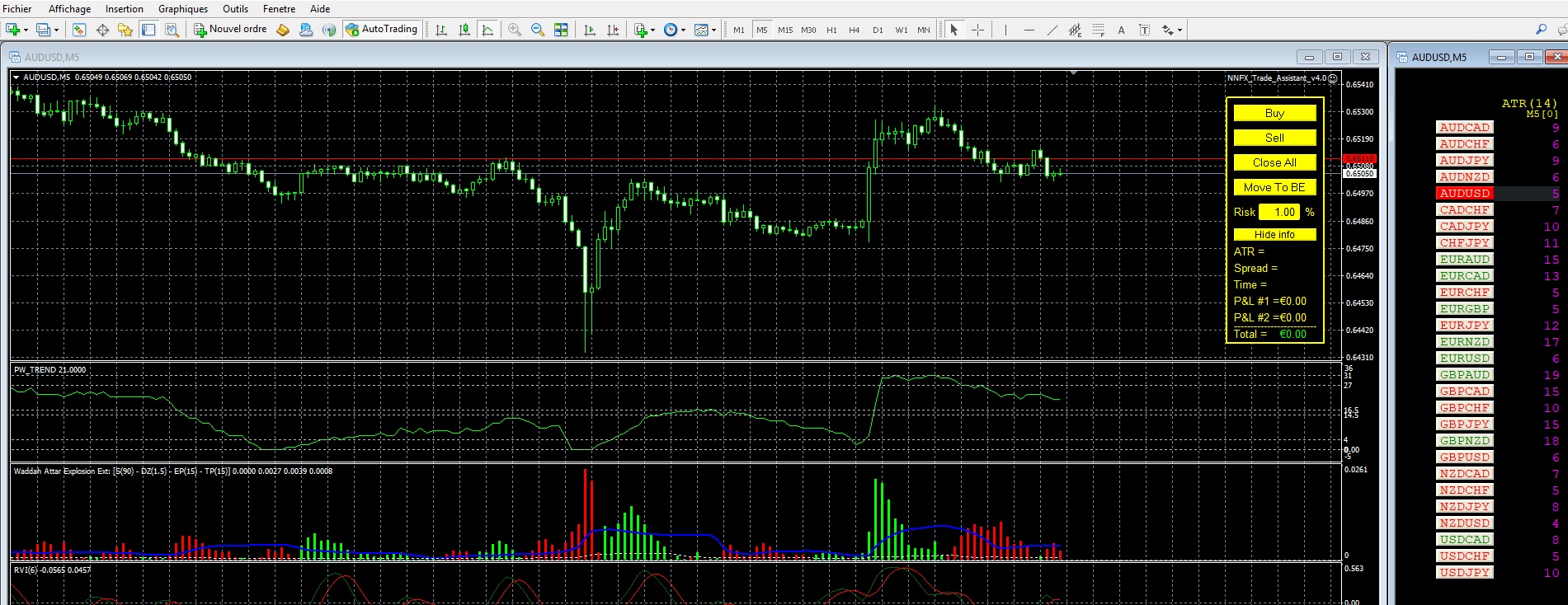Open the Data Window crosshair-circle icon
The image size is (1568, 605).
coord(102,30)
